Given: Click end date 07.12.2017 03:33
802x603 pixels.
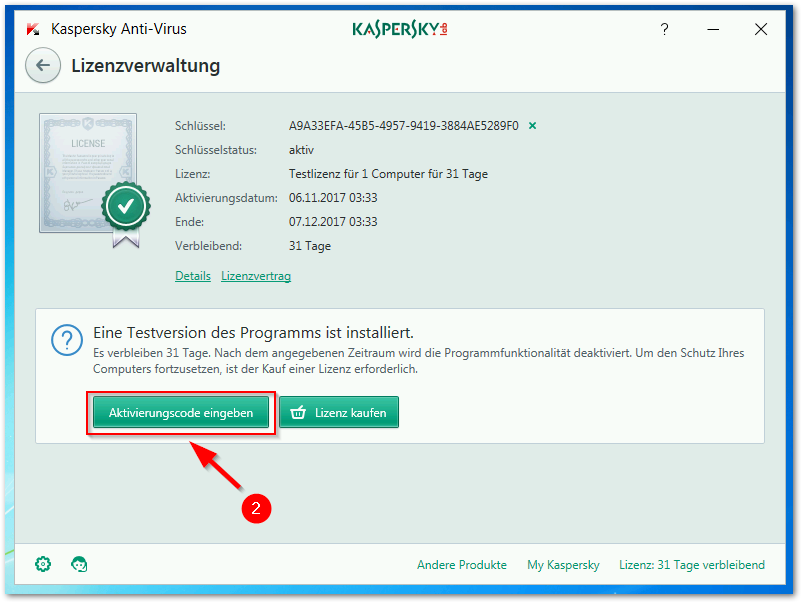Looking at the screenshot, I should tap(333, 222).
